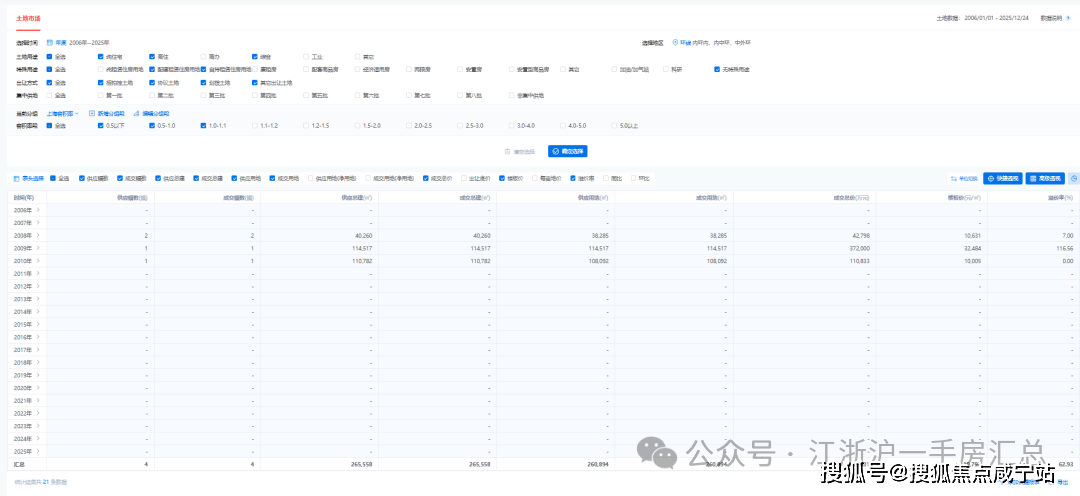Click the 表头选择 column header icon
1080x496 pixels.
[15, 178]
